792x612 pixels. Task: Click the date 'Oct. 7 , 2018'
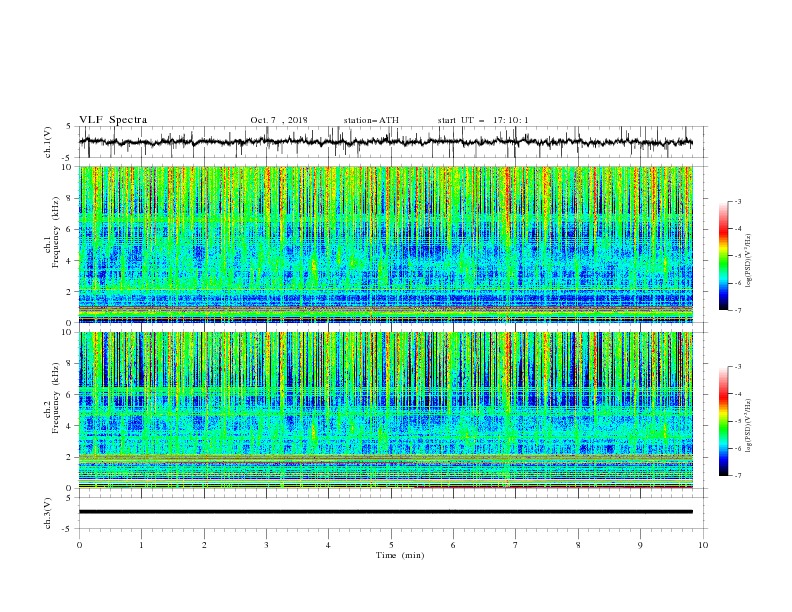[x=279, y=120]
